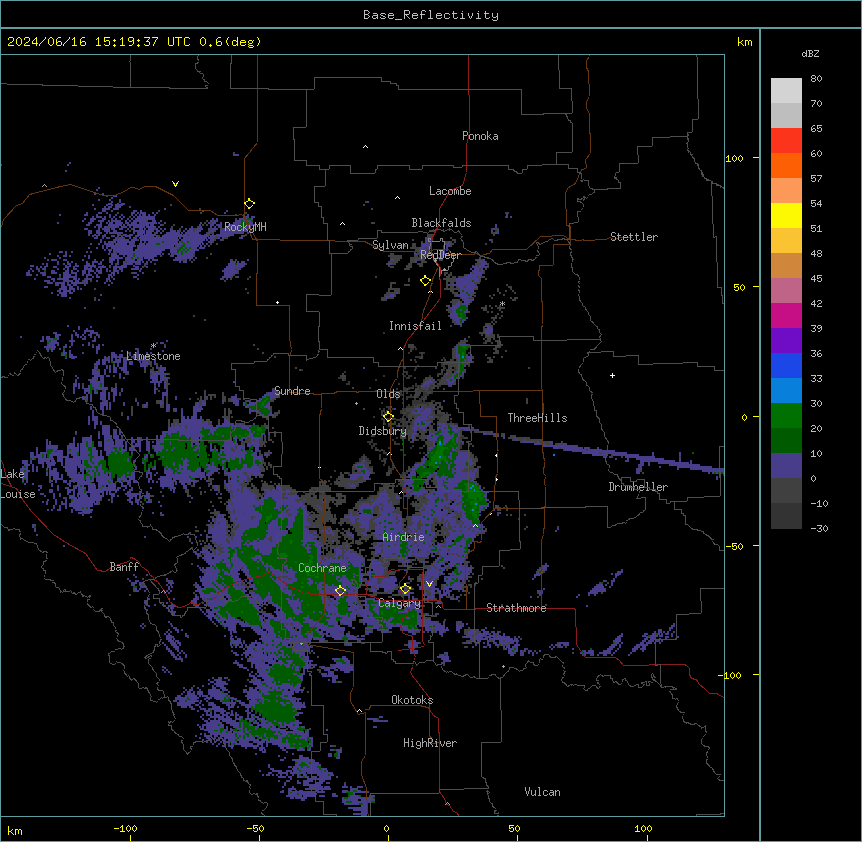Click the bright green 30-20 dBZ swatch
The width and height of the screenshot is (862, 842).
[786, 416]
